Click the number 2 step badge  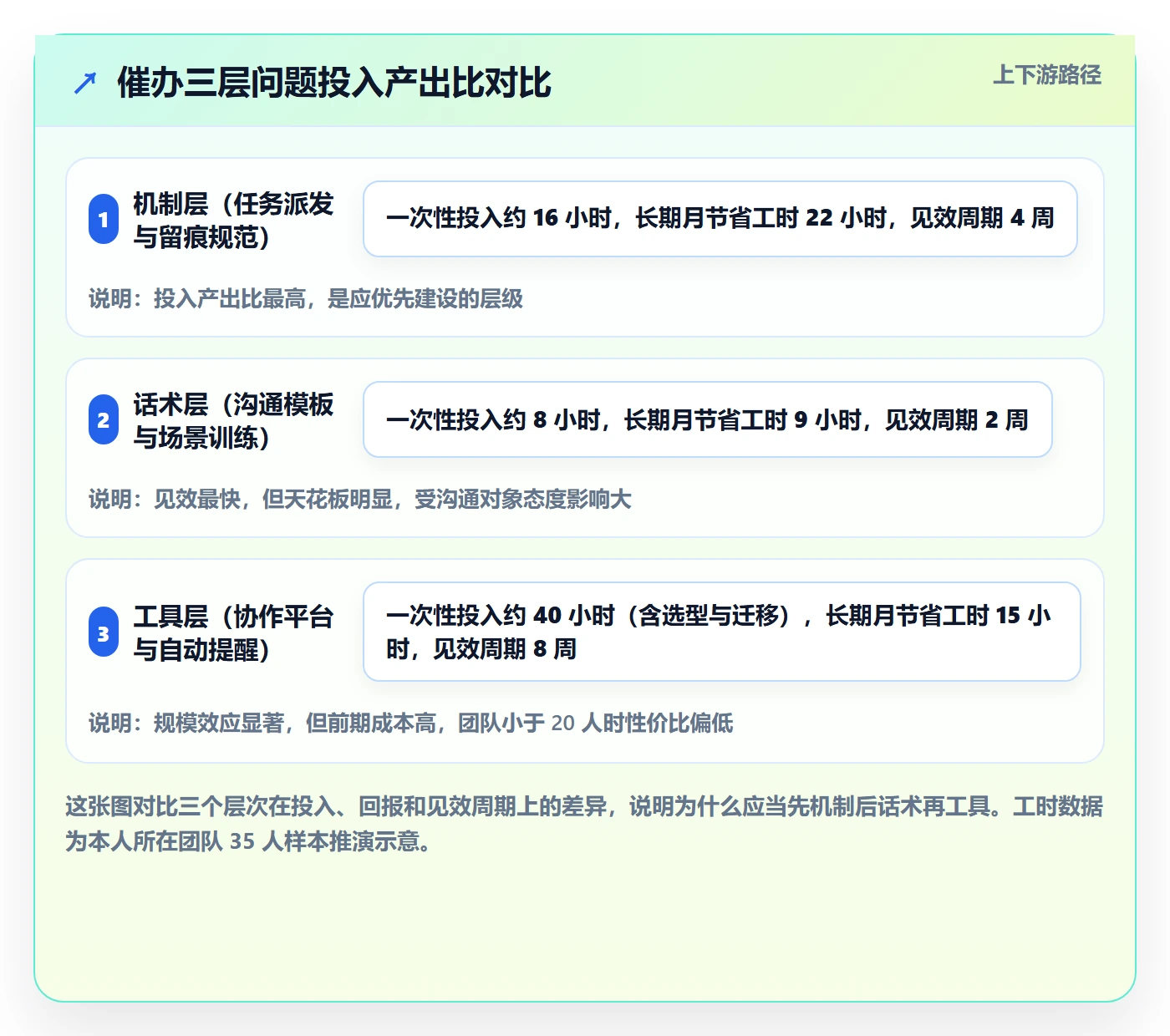[104, 420]
